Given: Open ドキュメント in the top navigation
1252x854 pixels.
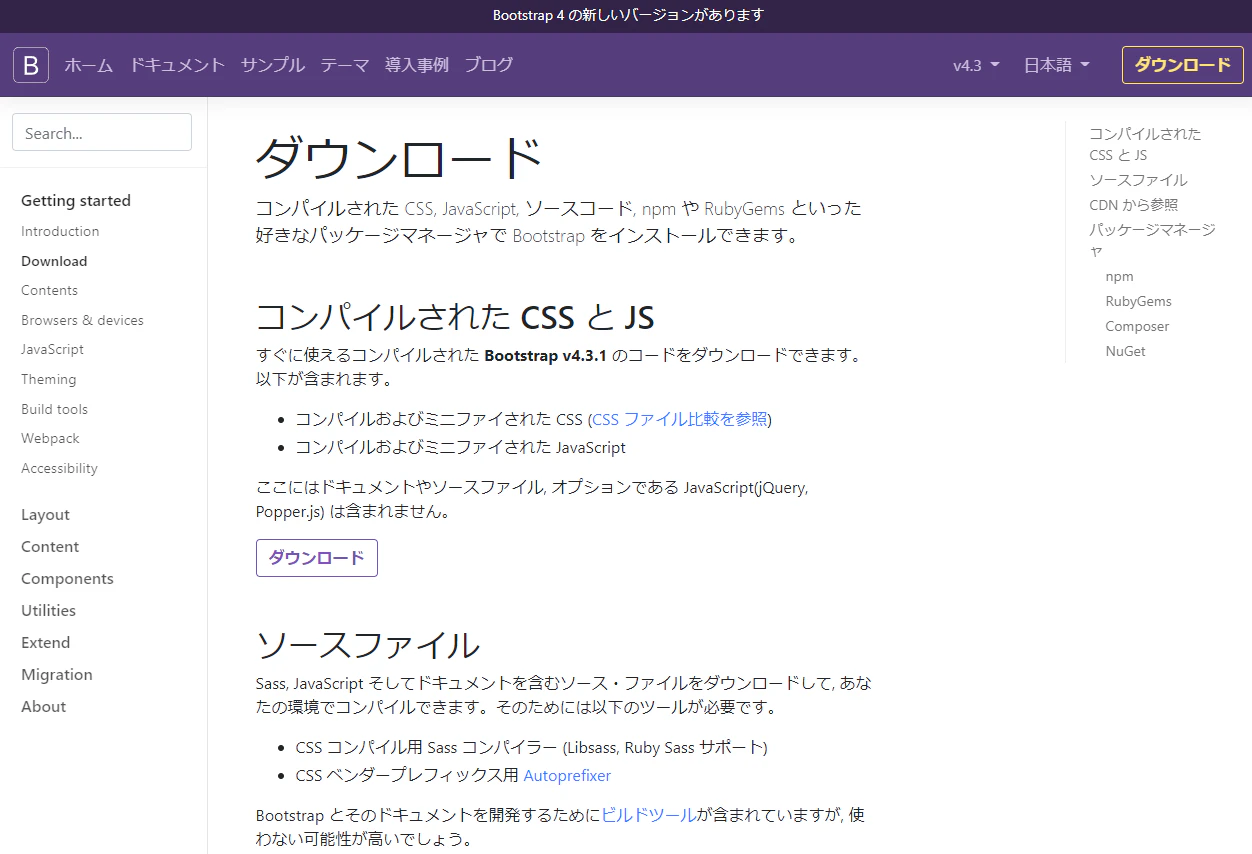Looking at the screenshot, I should (177, 65).
